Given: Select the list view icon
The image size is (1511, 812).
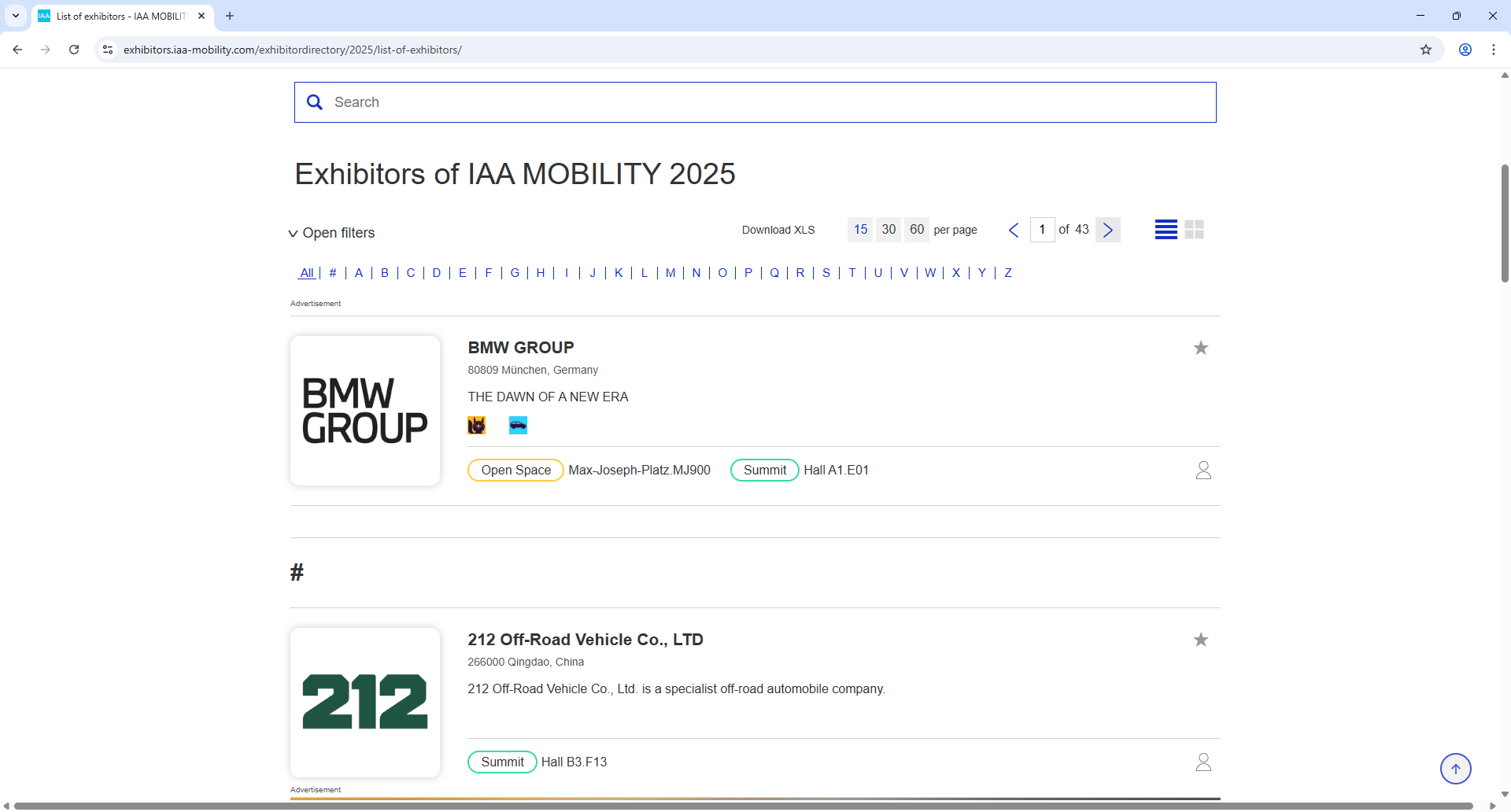Looking at the screenshot, I should 1166,229.
